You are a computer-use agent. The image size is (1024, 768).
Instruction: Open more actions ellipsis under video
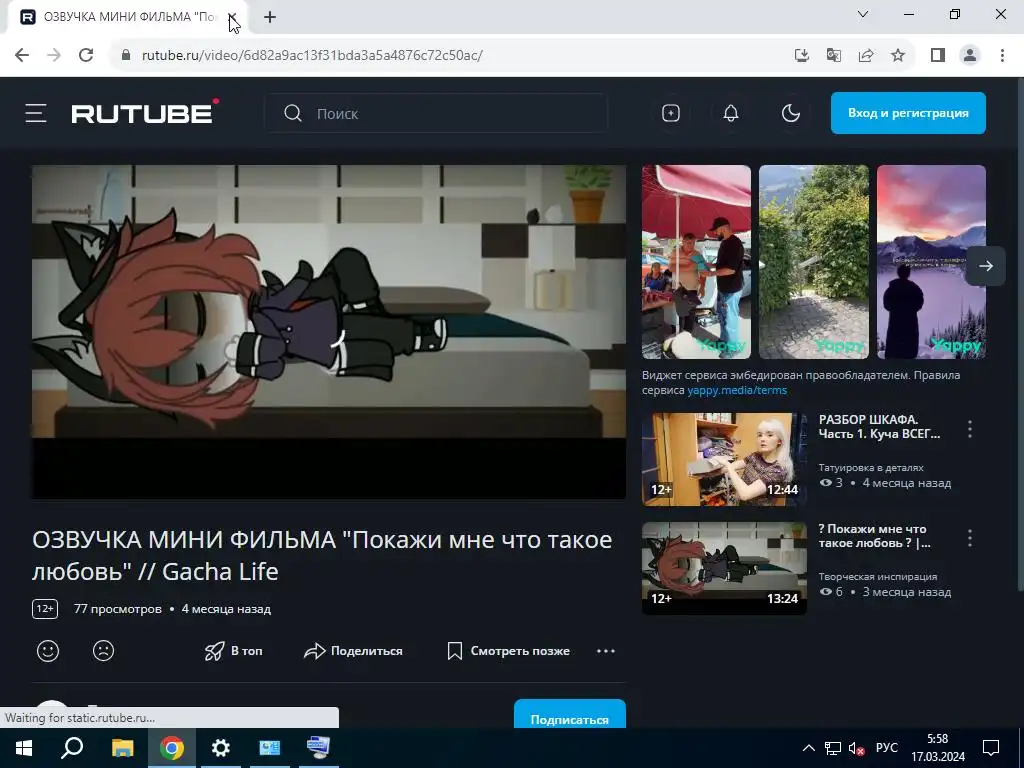coord(605,651)
